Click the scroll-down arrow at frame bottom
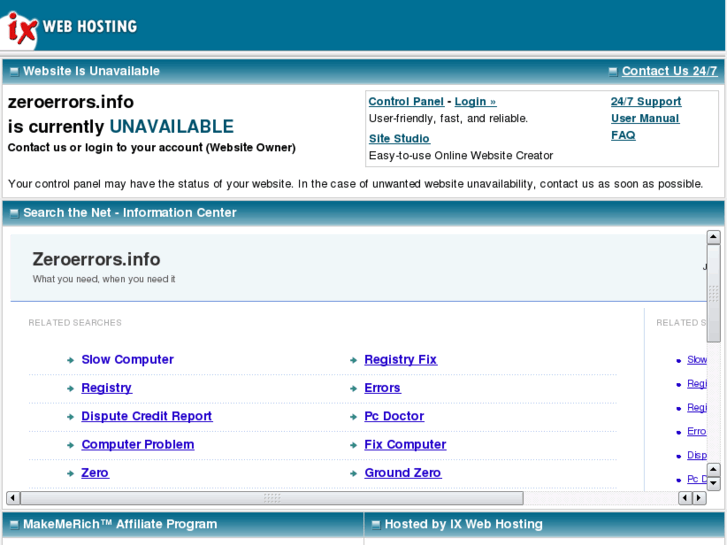The width and height of the screenshot is (727, 545). (x=713, y=483)
